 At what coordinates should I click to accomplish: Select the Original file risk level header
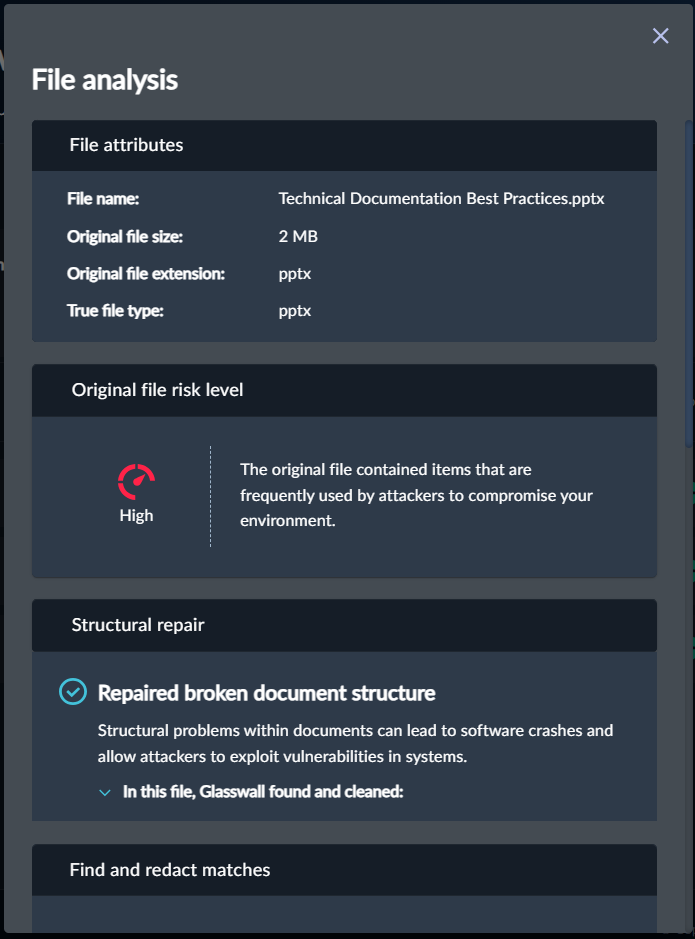tap(157, 390)
